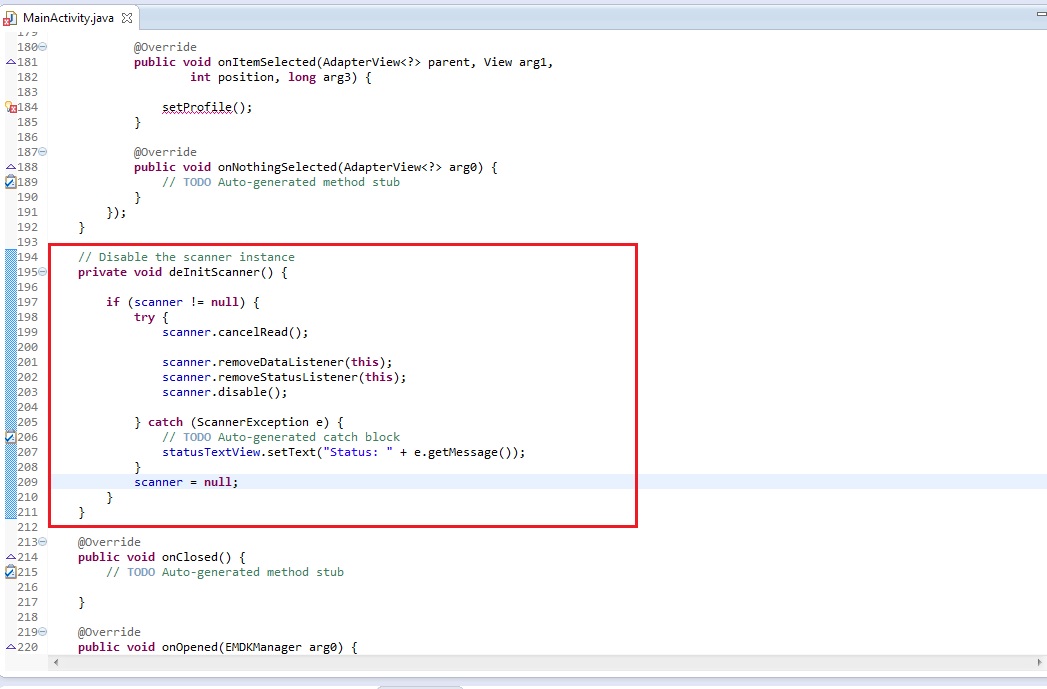The image size is (1047, 689).
Task: Click the override indicator triangle on line 214
Action: click(10, 557)
